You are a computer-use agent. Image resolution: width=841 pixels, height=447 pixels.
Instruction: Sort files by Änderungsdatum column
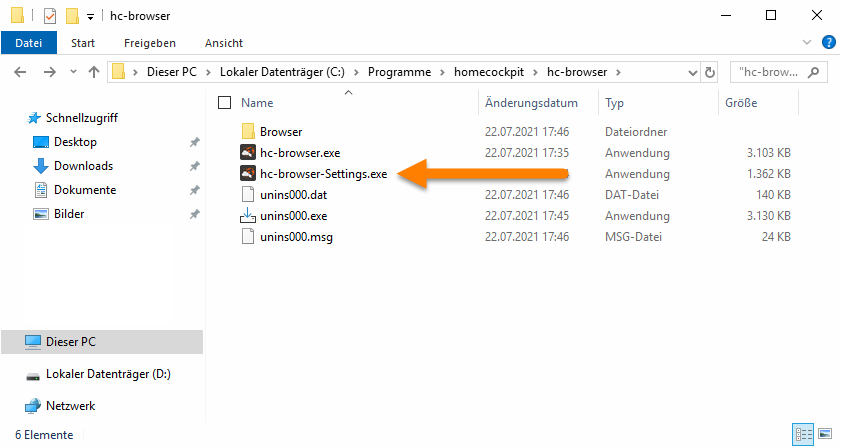pos(531,102)
